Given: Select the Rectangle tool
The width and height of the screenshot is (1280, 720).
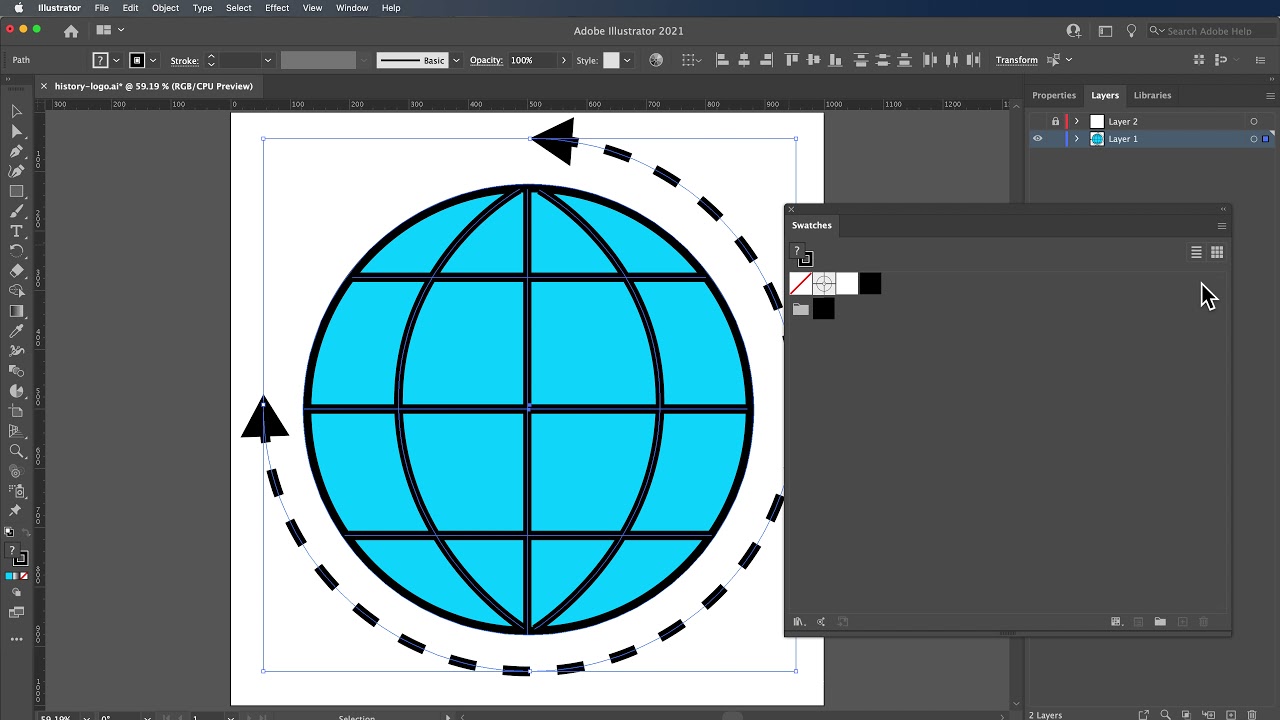Looking at the screenshot, I should point(16,192).
